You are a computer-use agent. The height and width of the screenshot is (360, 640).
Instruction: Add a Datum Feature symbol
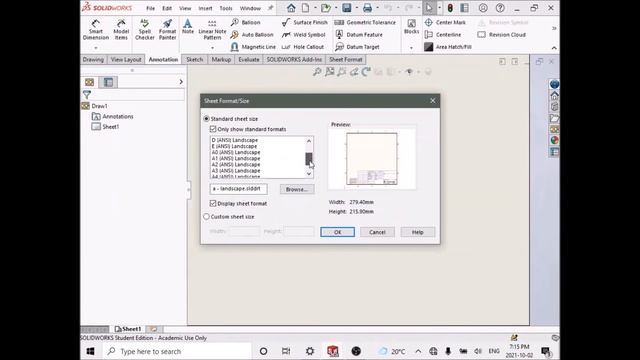(359, 35)
